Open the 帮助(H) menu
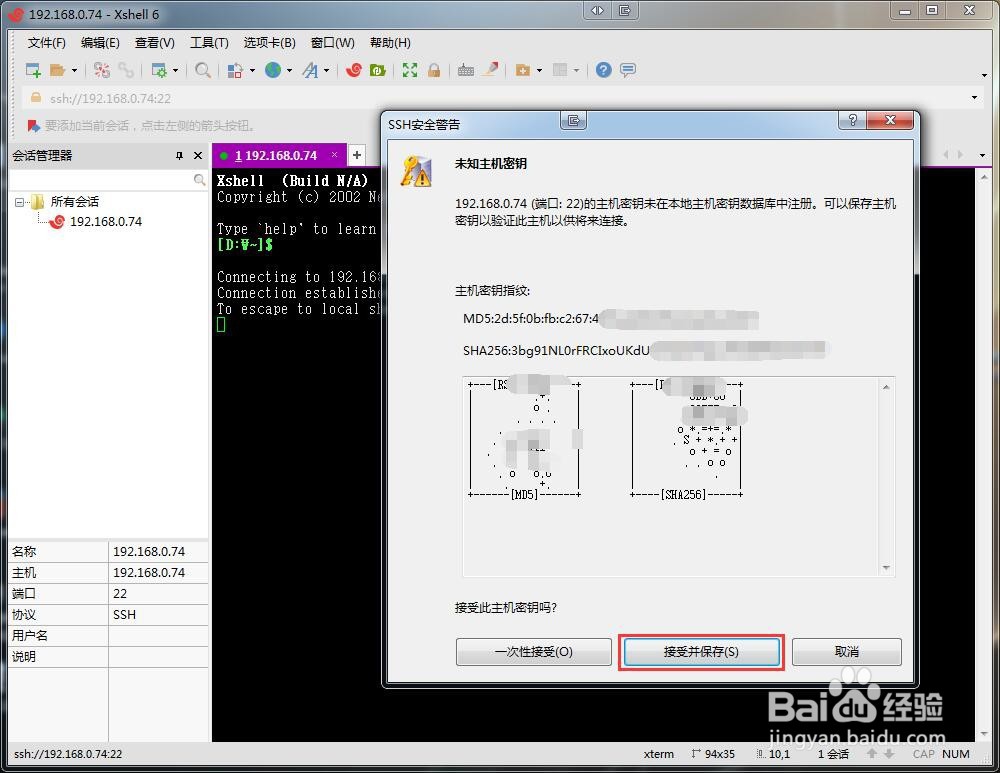The width and height of the screenshot is (1000, 773). click(390, 43)
